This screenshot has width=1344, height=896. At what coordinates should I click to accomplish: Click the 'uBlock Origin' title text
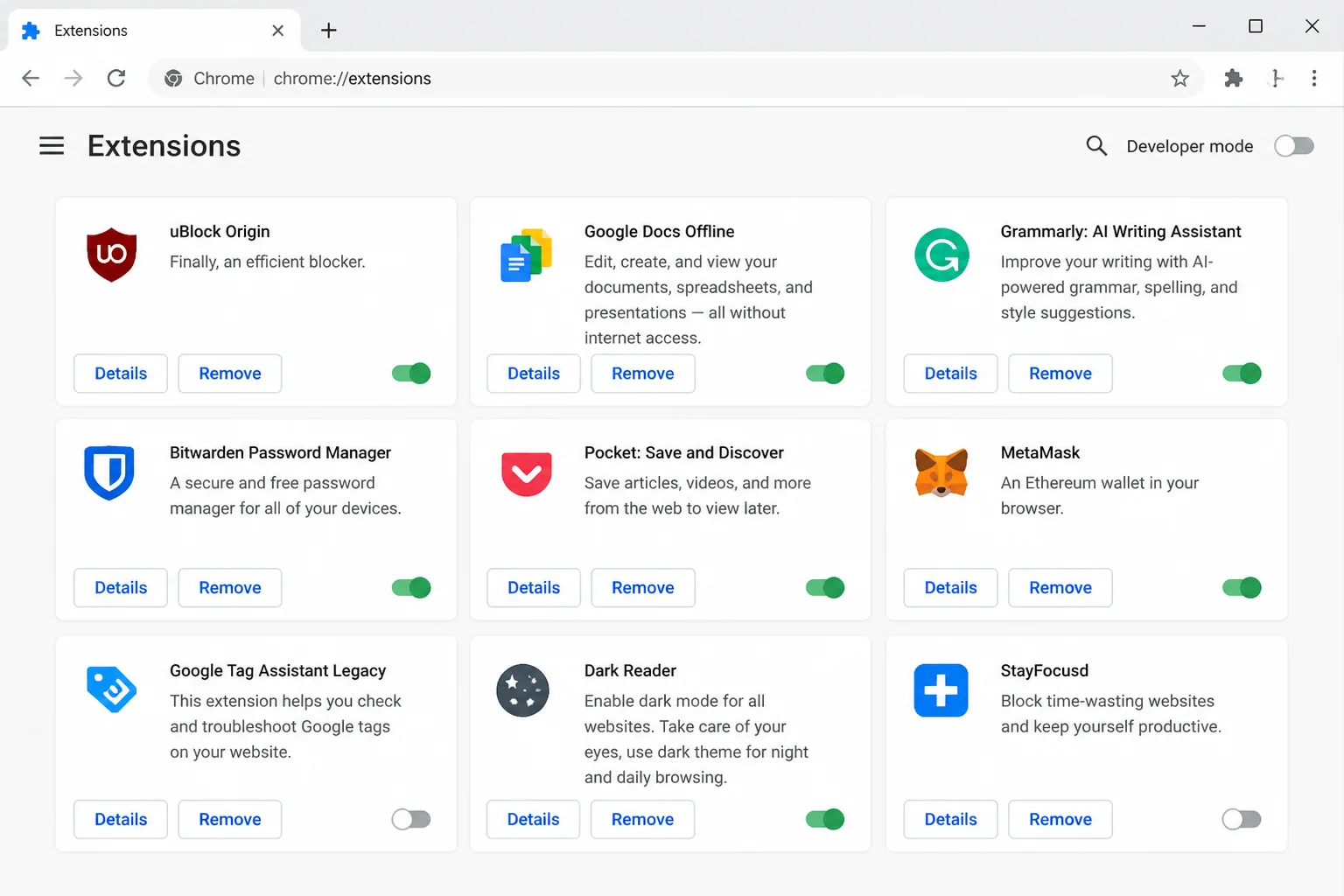tap(220, 232)
